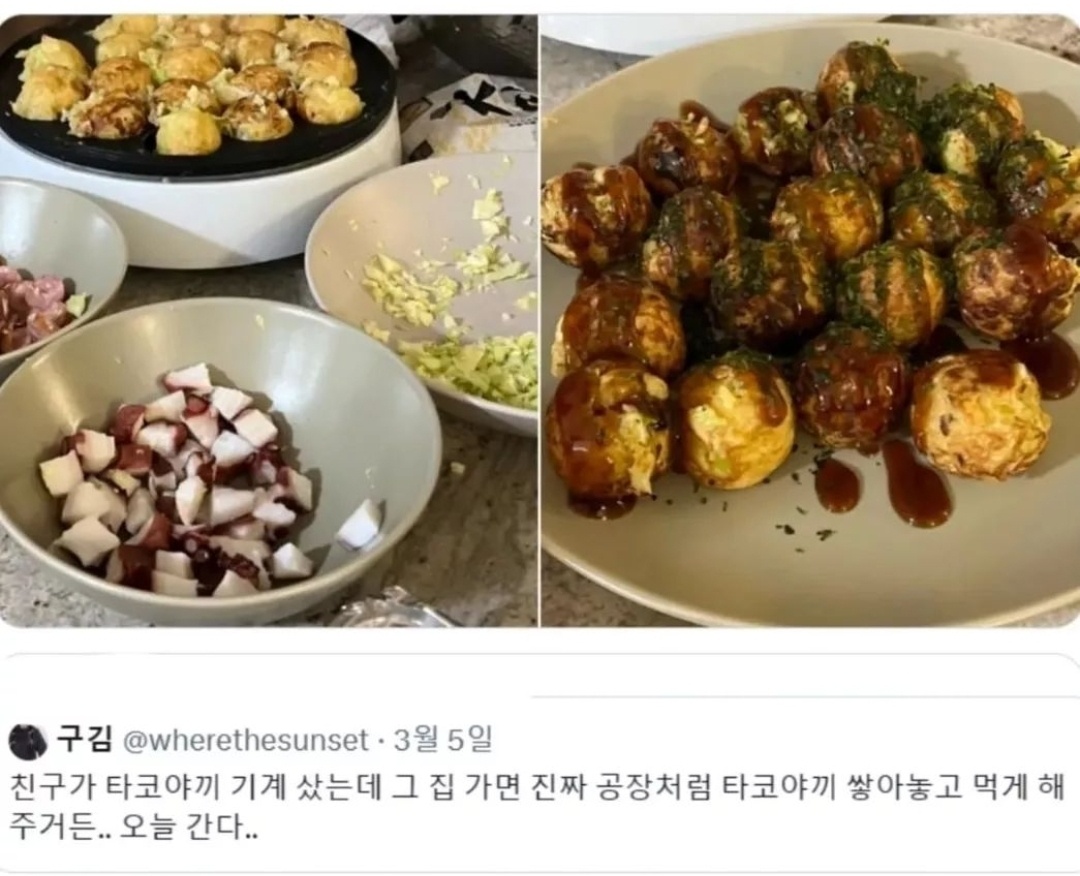Click the bowl of chopped octopus
The image size is (1080, 876).
point(219,460)
